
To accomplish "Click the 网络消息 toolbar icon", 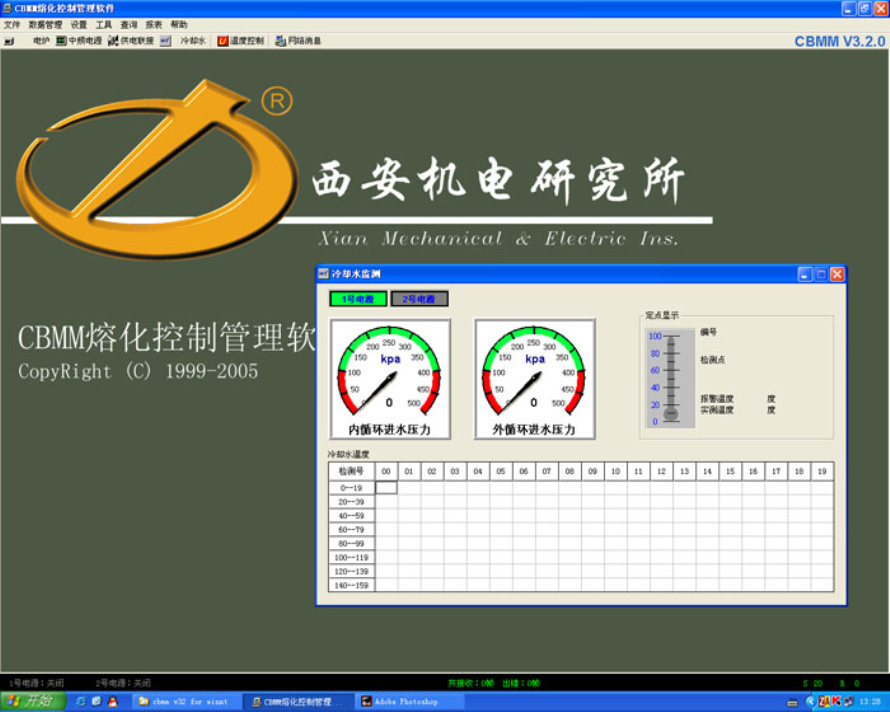I will [x=280, y=41].
